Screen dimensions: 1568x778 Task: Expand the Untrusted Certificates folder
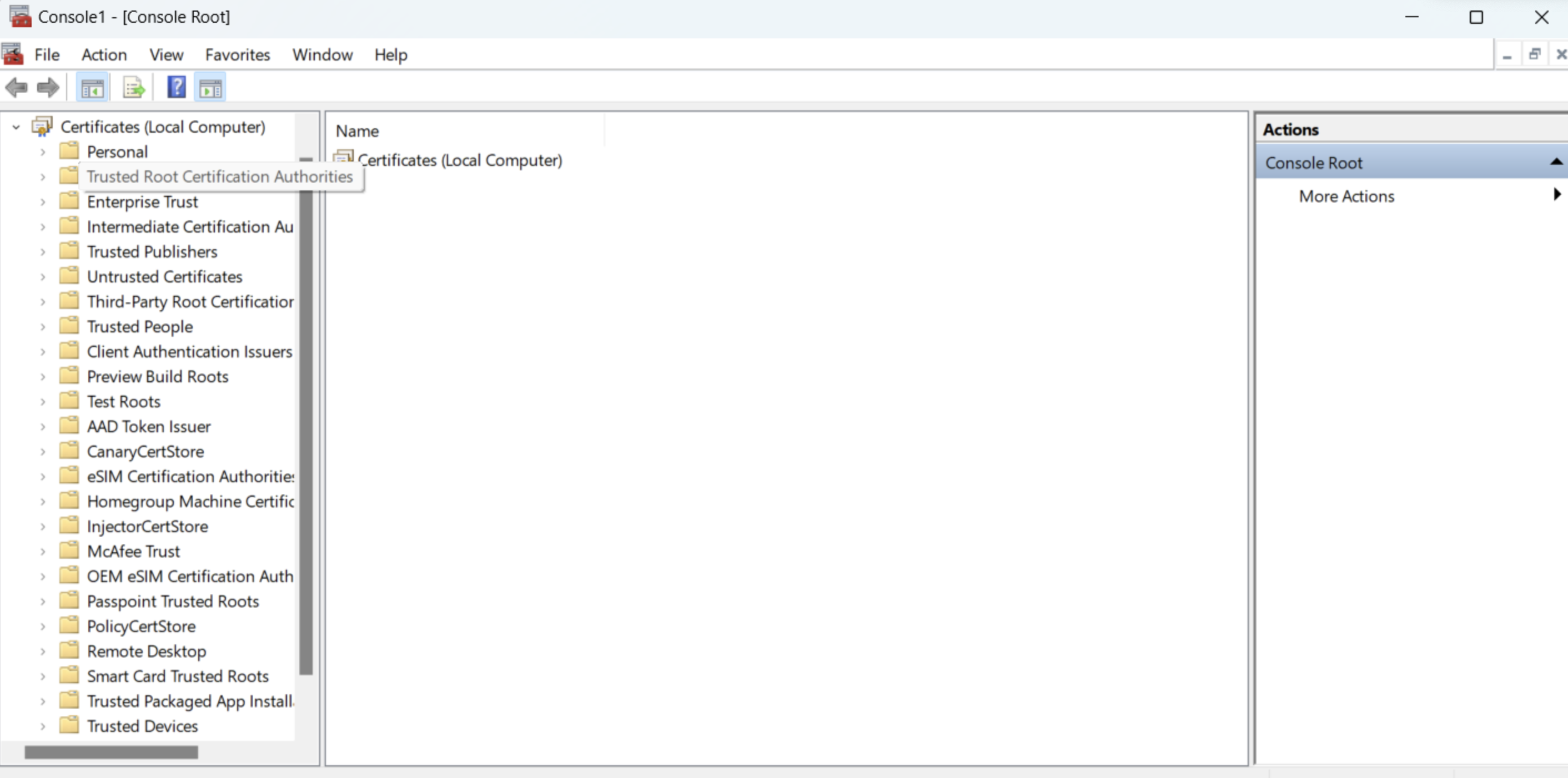click(43, 277)
